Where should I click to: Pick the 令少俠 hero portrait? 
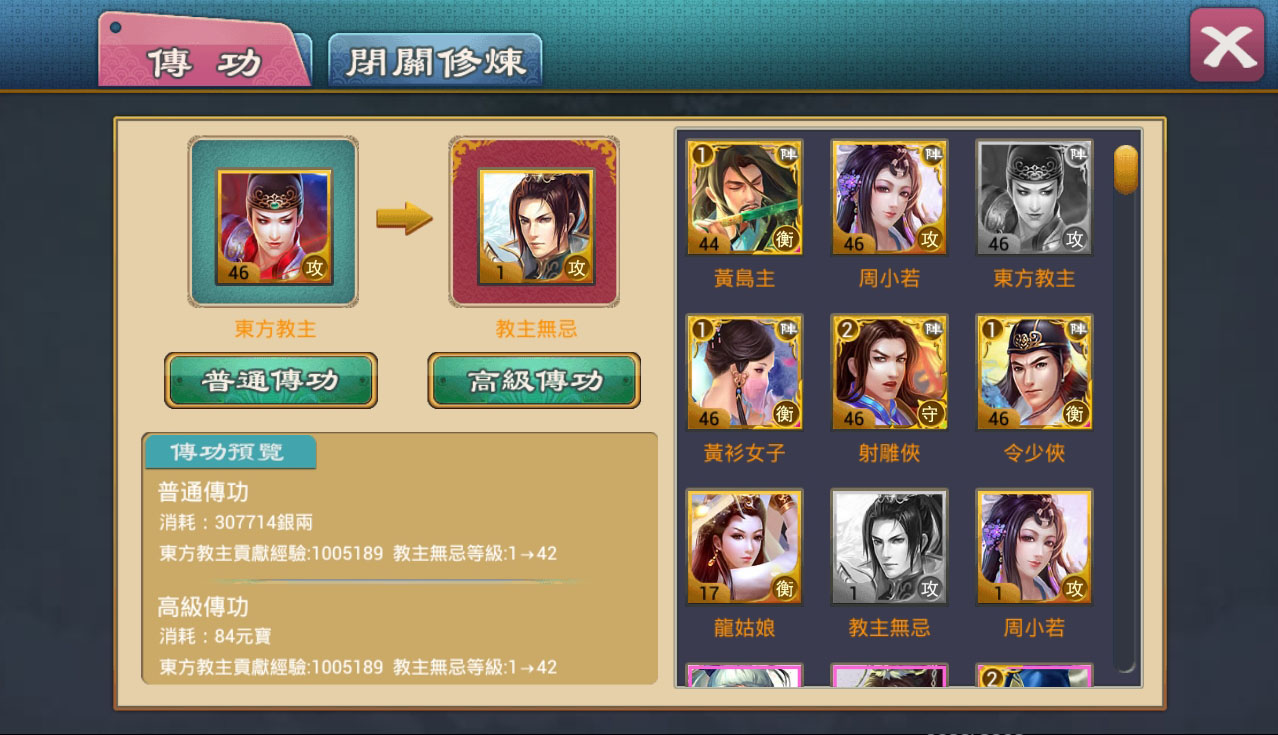1034,372
